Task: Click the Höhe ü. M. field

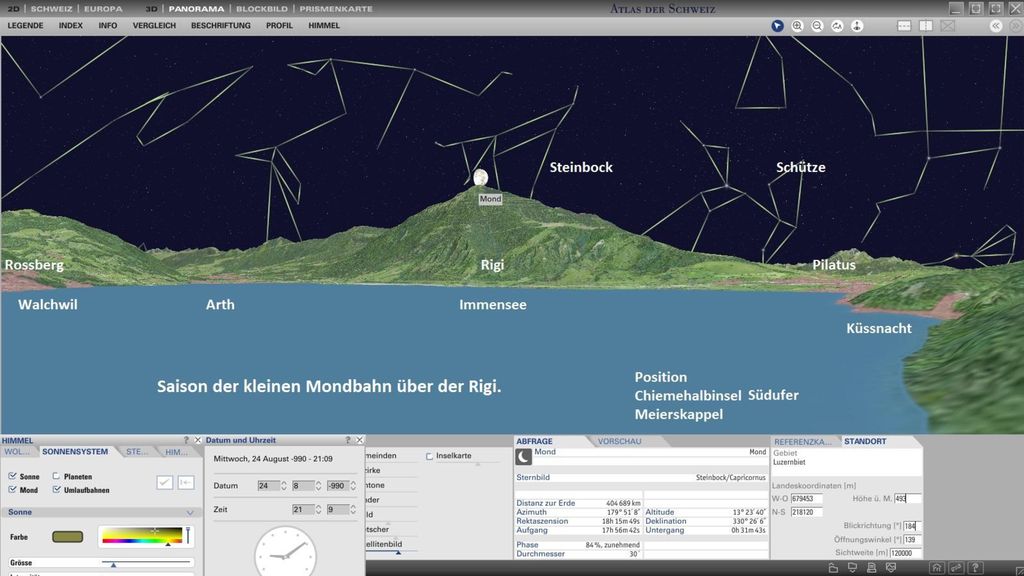Action: pos(908,498)
